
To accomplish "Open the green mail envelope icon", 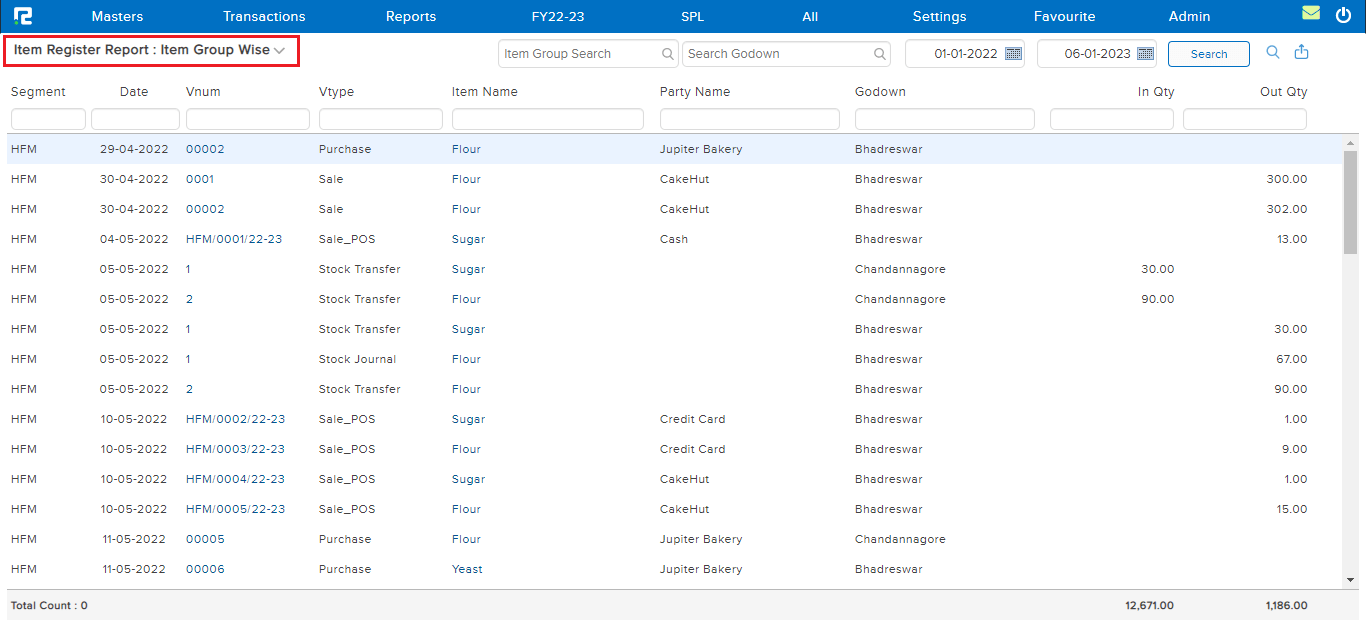I will (x=1311, y=14).
